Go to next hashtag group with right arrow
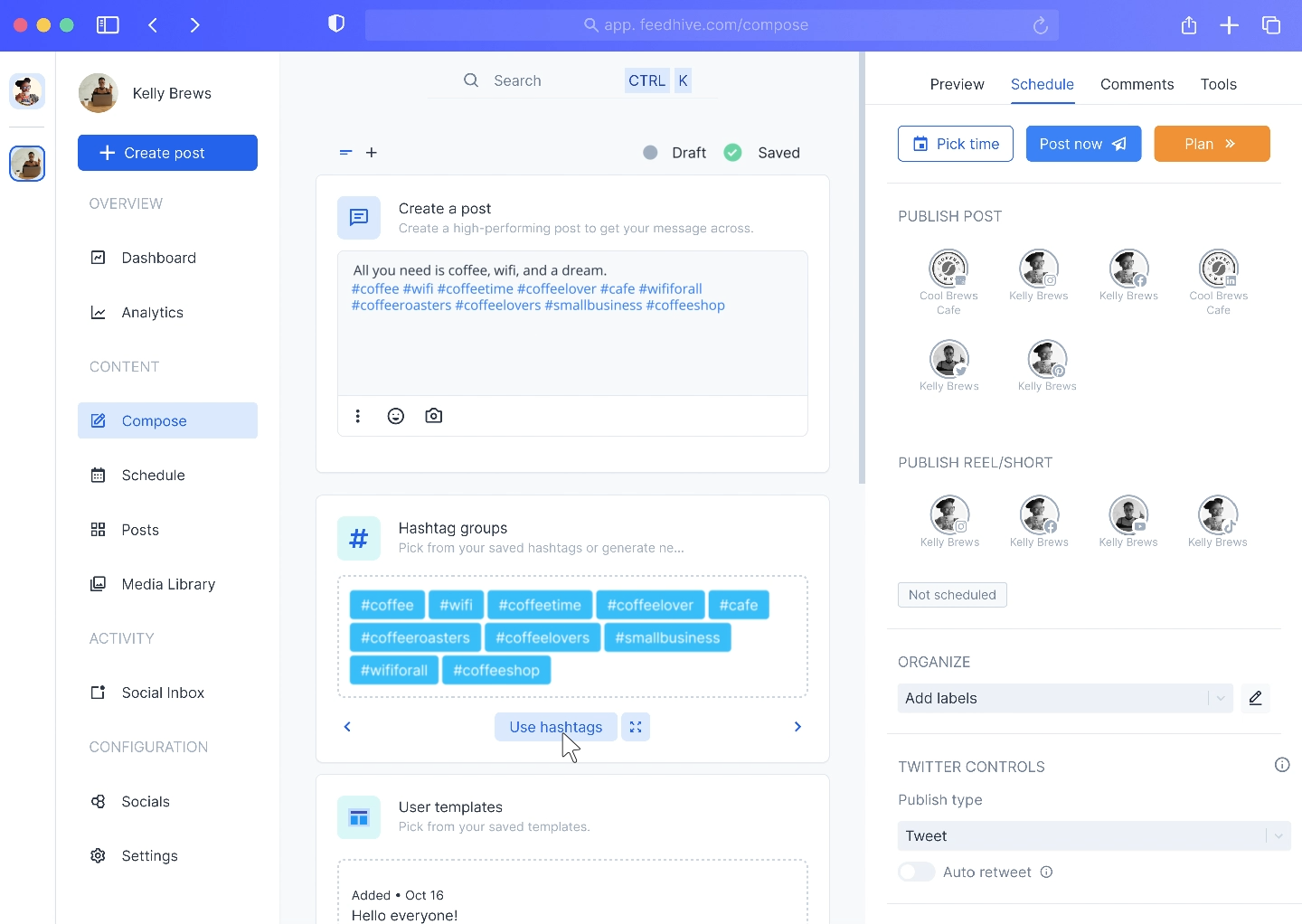The height and width of the screenshot is (924, 1302). (x=797, y=727)
